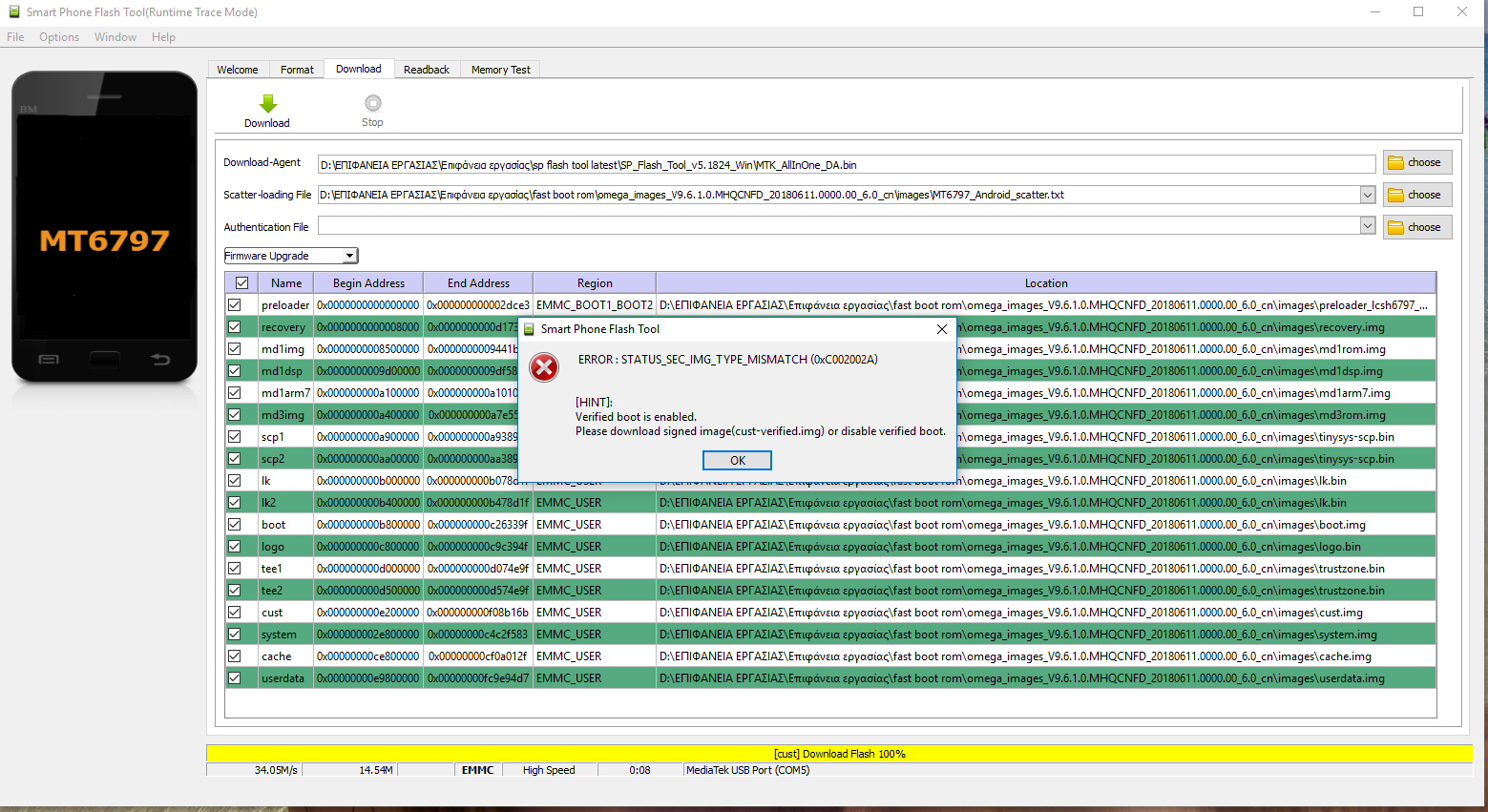Click the yellow download progress bar
The image size is (1488, 812).
point(839,754)
